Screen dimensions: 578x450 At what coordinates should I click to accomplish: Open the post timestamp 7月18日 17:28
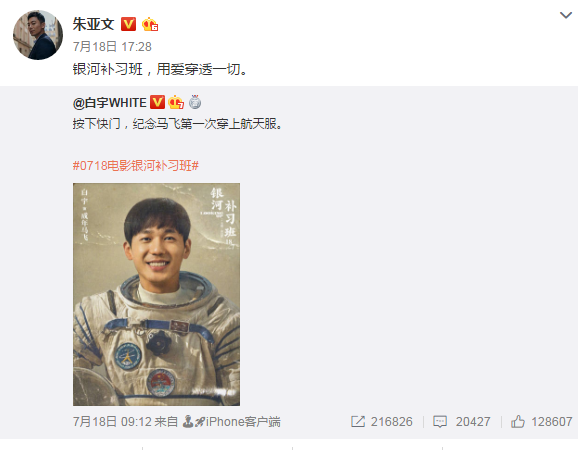pos(112,47)
